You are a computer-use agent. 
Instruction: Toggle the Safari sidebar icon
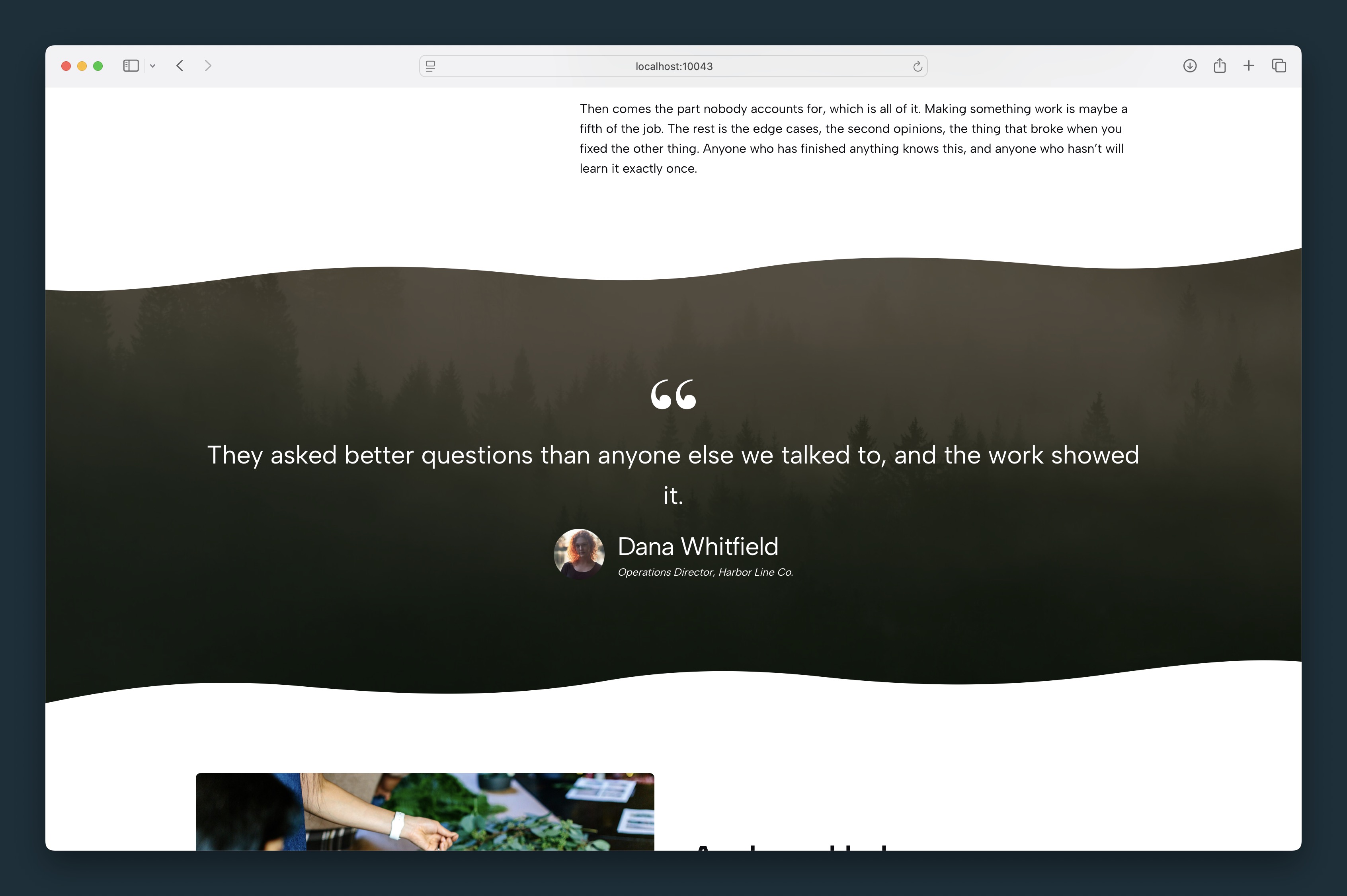click(x=131, y=66)
